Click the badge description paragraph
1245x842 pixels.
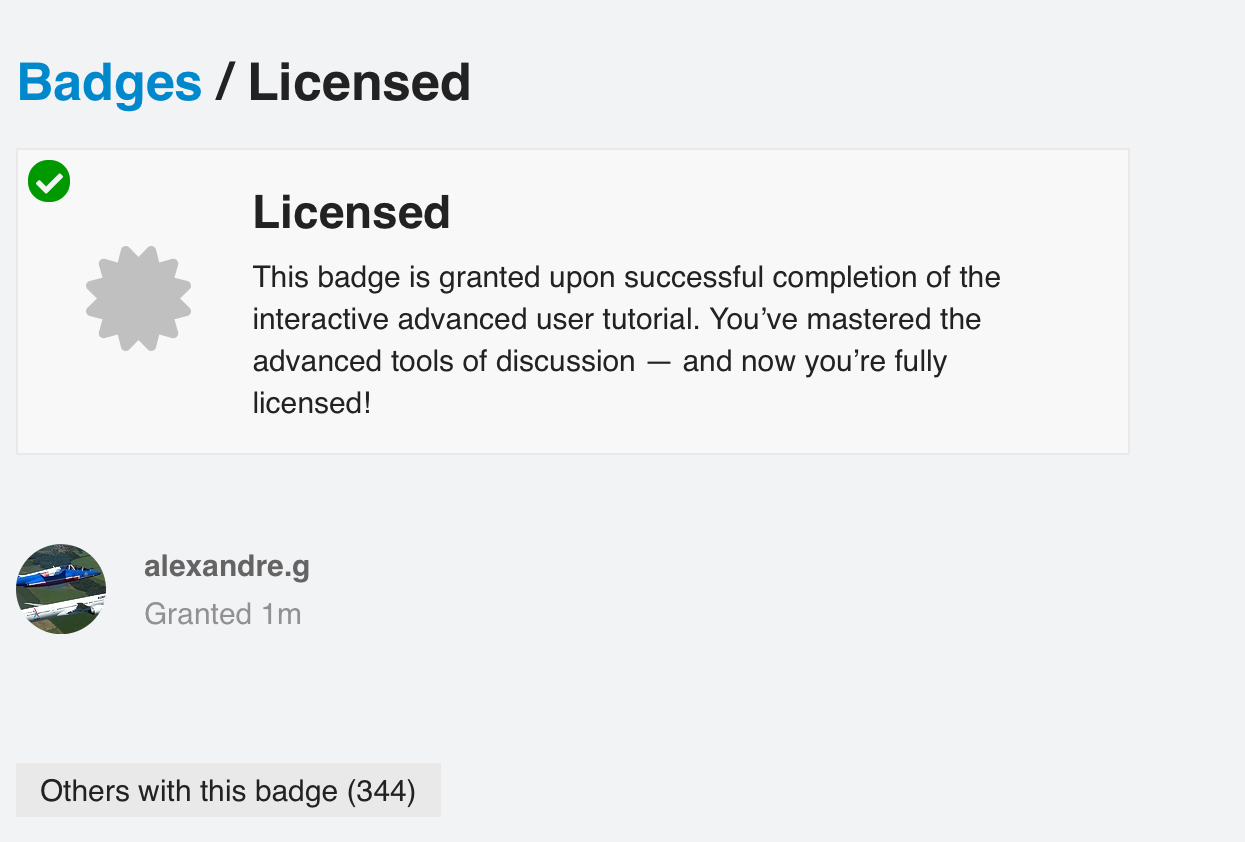(626, 340)
